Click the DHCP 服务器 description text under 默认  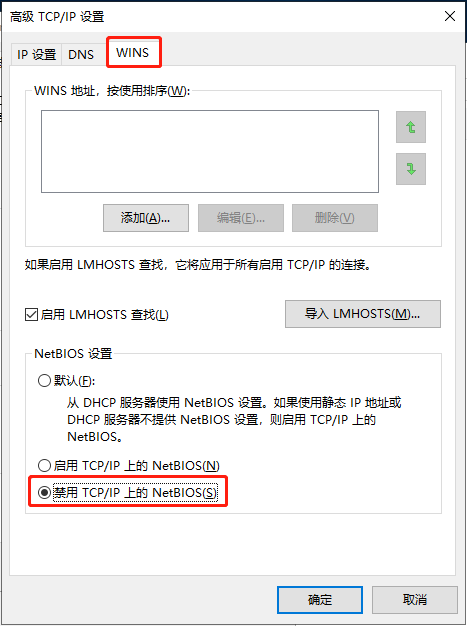tap(234, 420)
